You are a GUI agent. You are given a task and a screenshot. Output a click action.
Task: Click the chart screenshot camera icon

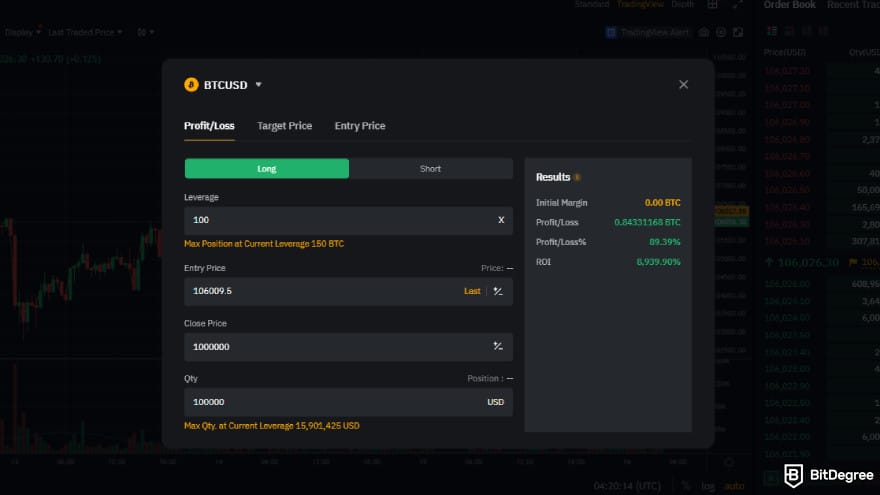click(x=704, y=32)
